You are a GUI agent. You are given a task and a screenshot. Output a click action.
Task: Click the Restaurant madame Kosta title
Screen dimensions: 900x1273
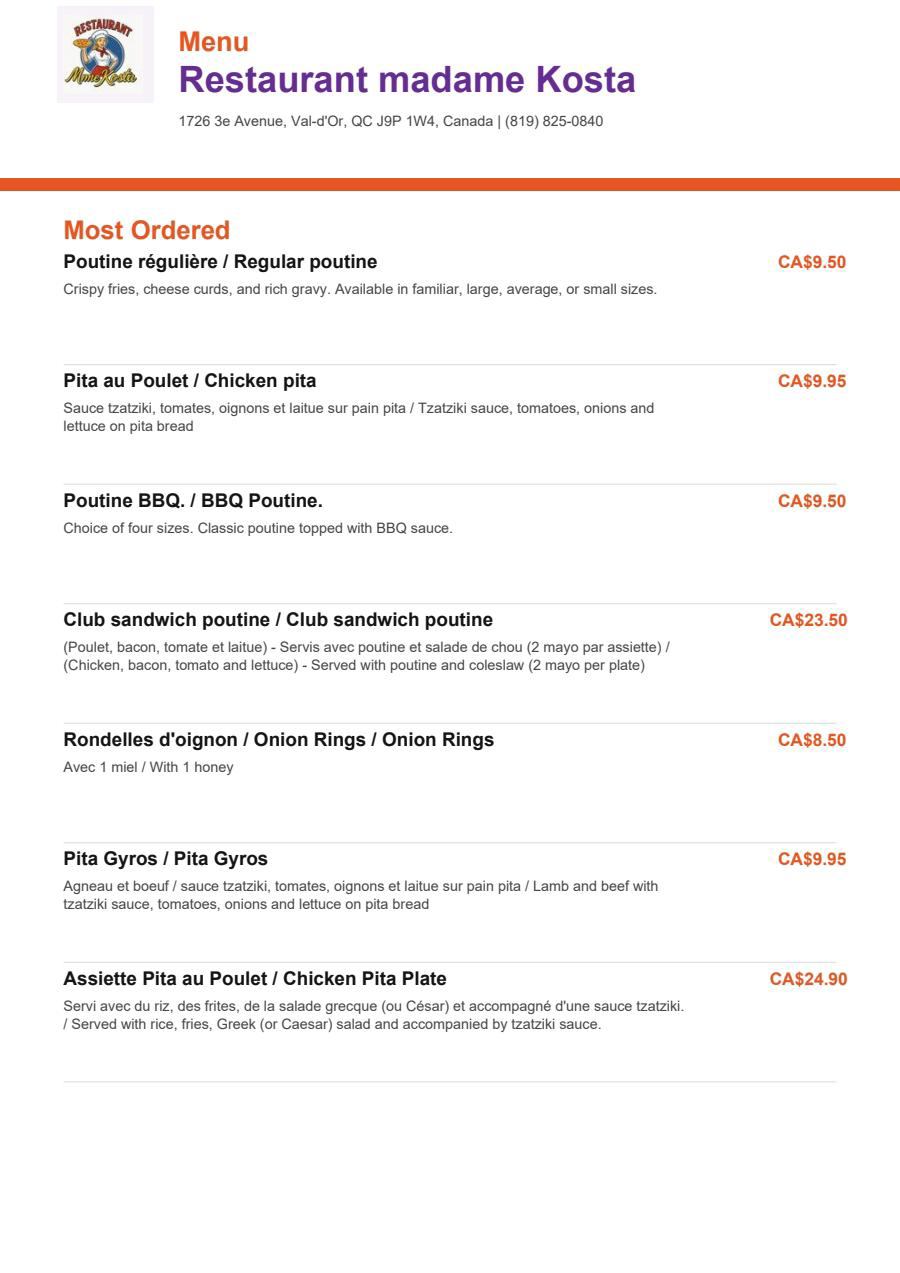407,79
